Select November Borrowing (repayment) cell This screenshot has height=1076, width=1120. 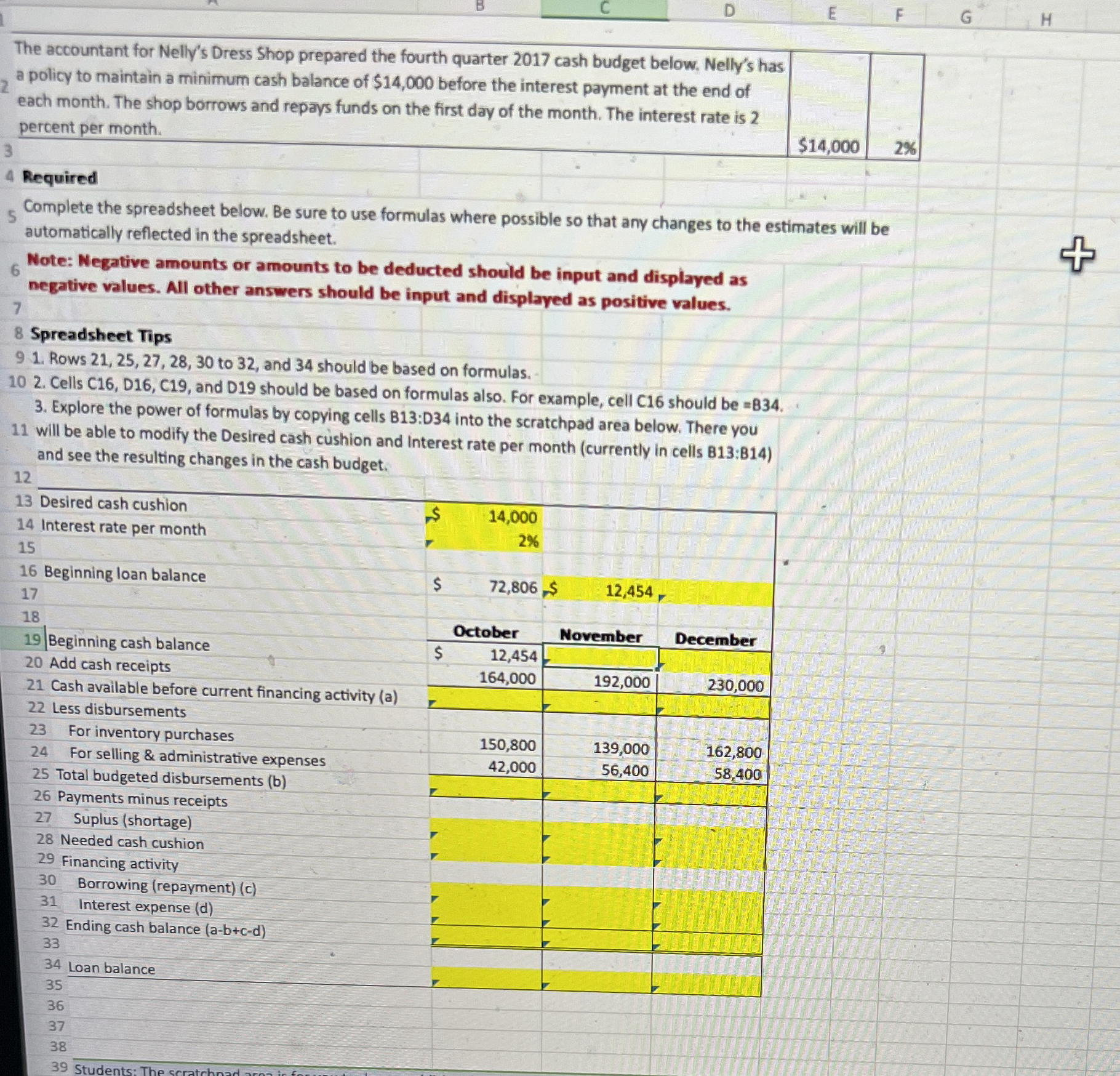coord(598,898)
